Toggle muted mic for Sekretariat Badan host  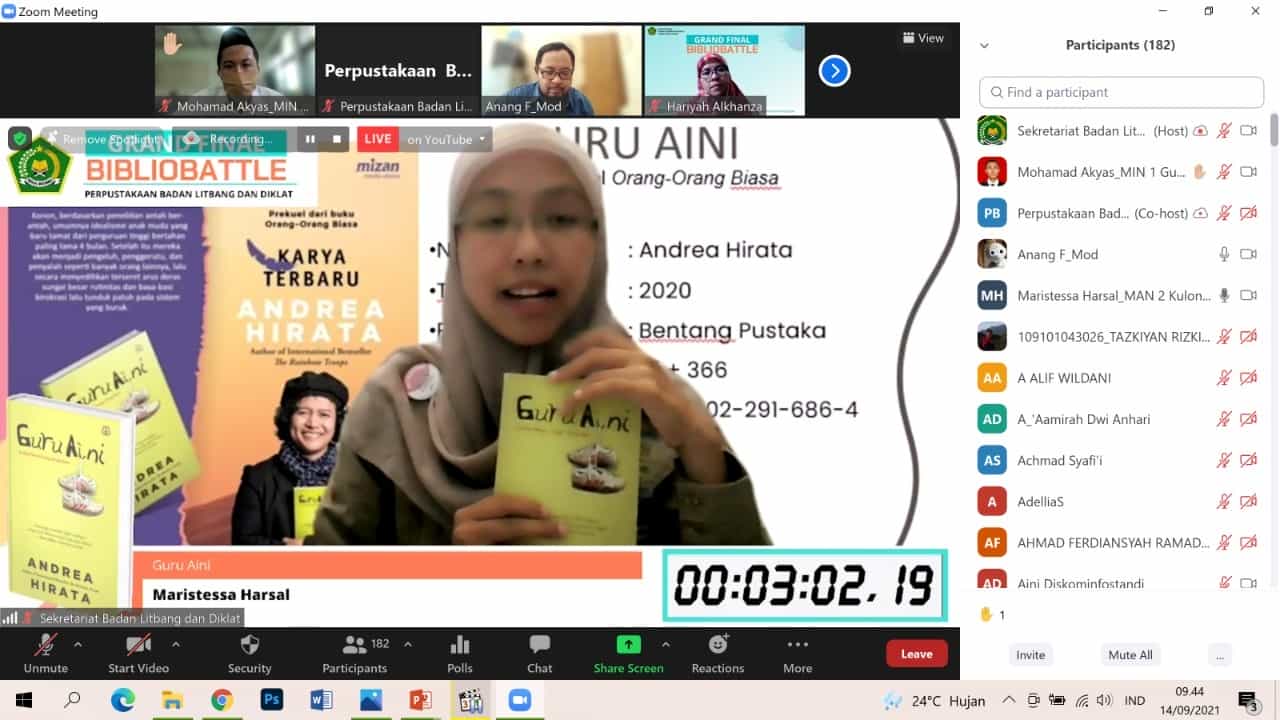click(x=1224, y=131)
